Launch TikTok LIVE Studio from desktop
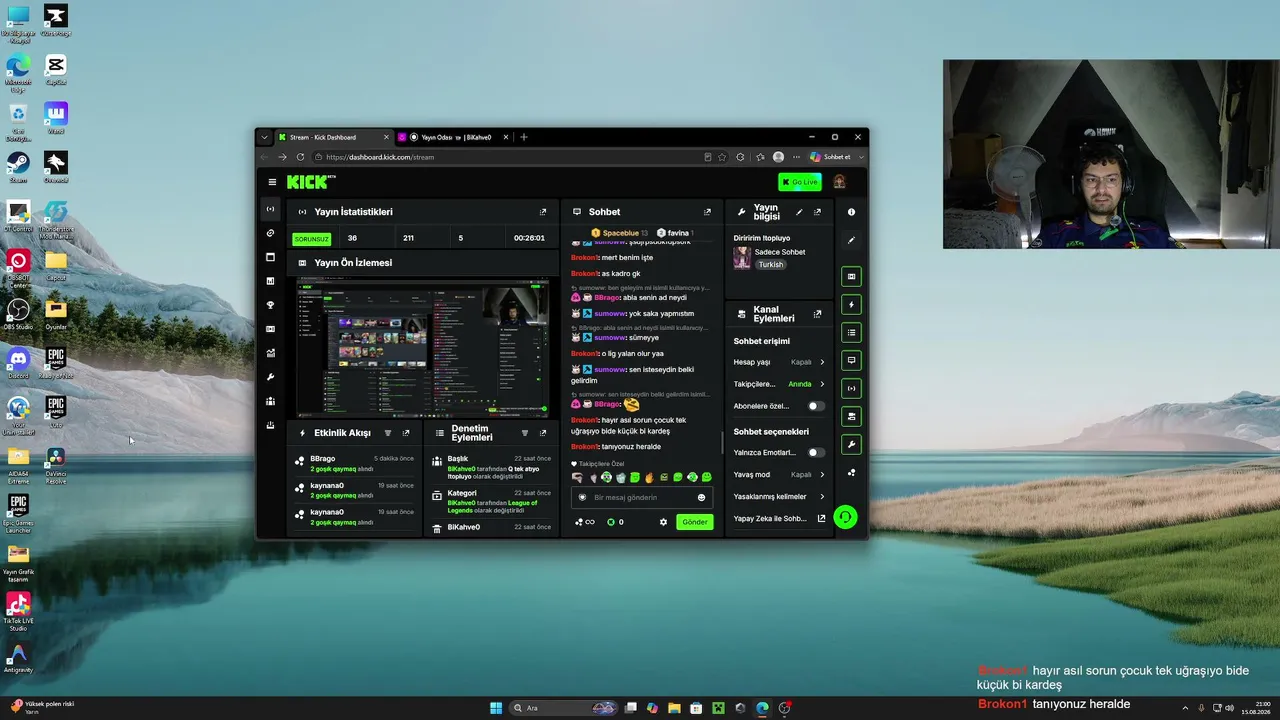1280x720 pixels. (18, 612)
